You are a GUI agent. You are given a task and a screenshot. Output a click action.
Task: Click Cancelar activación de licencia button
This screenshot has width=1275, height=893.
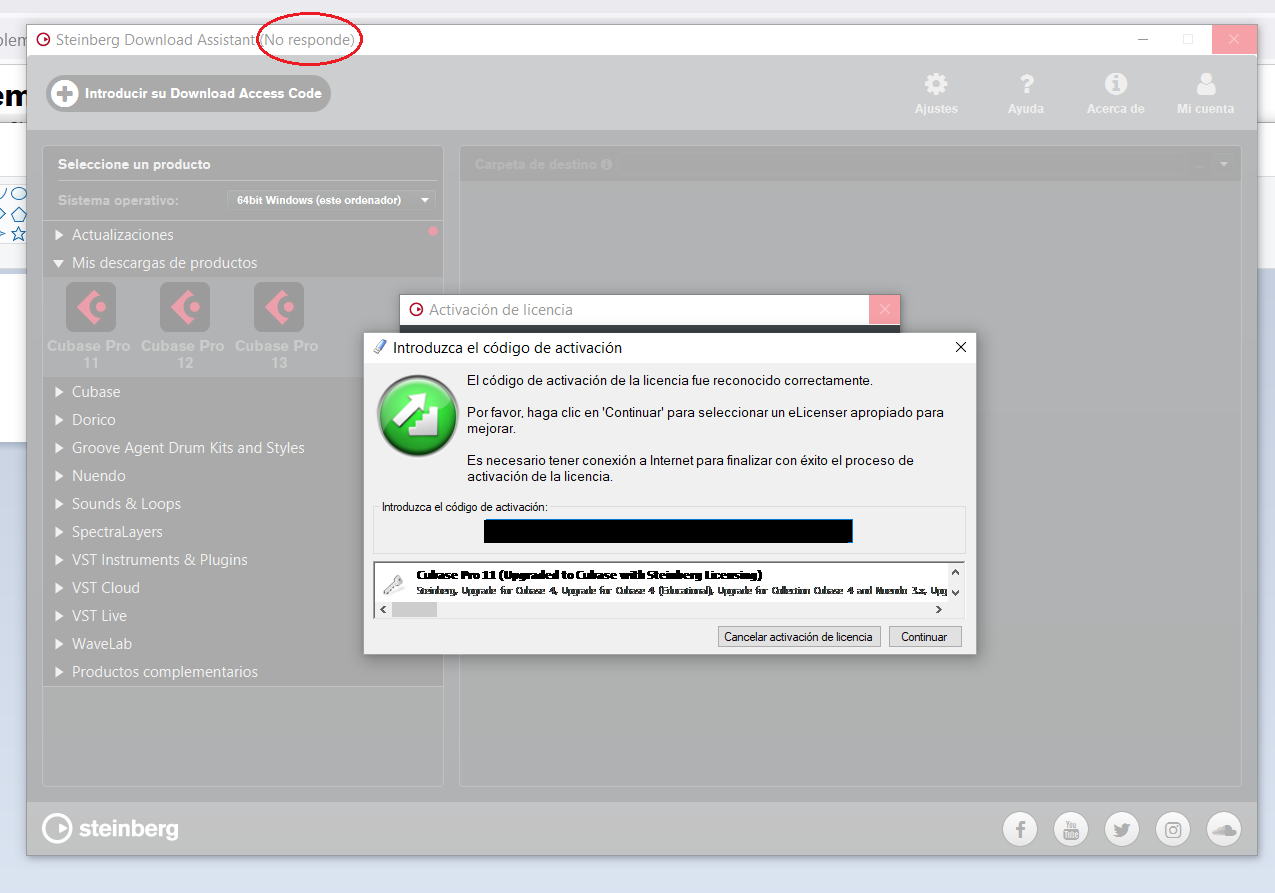(x=799, y=637)
